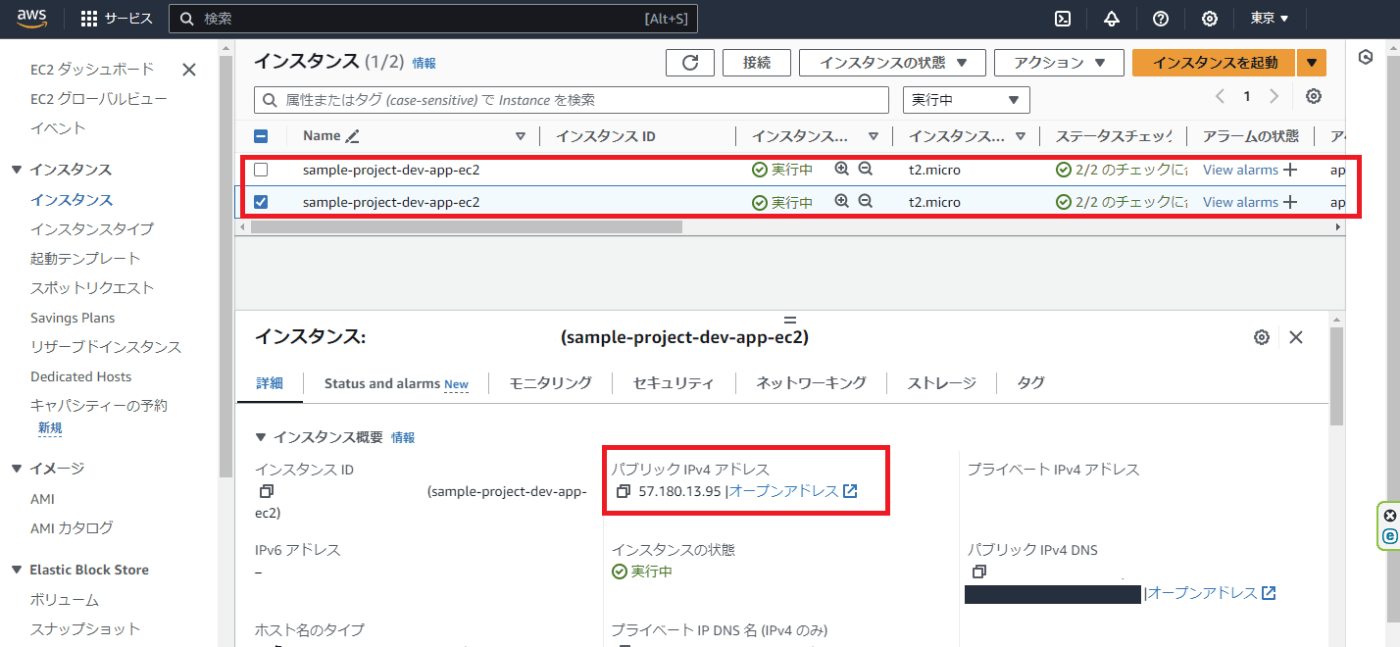The image size is (1400, 647).
Task: Zoom in on the selected row's state
Action: 842,201
